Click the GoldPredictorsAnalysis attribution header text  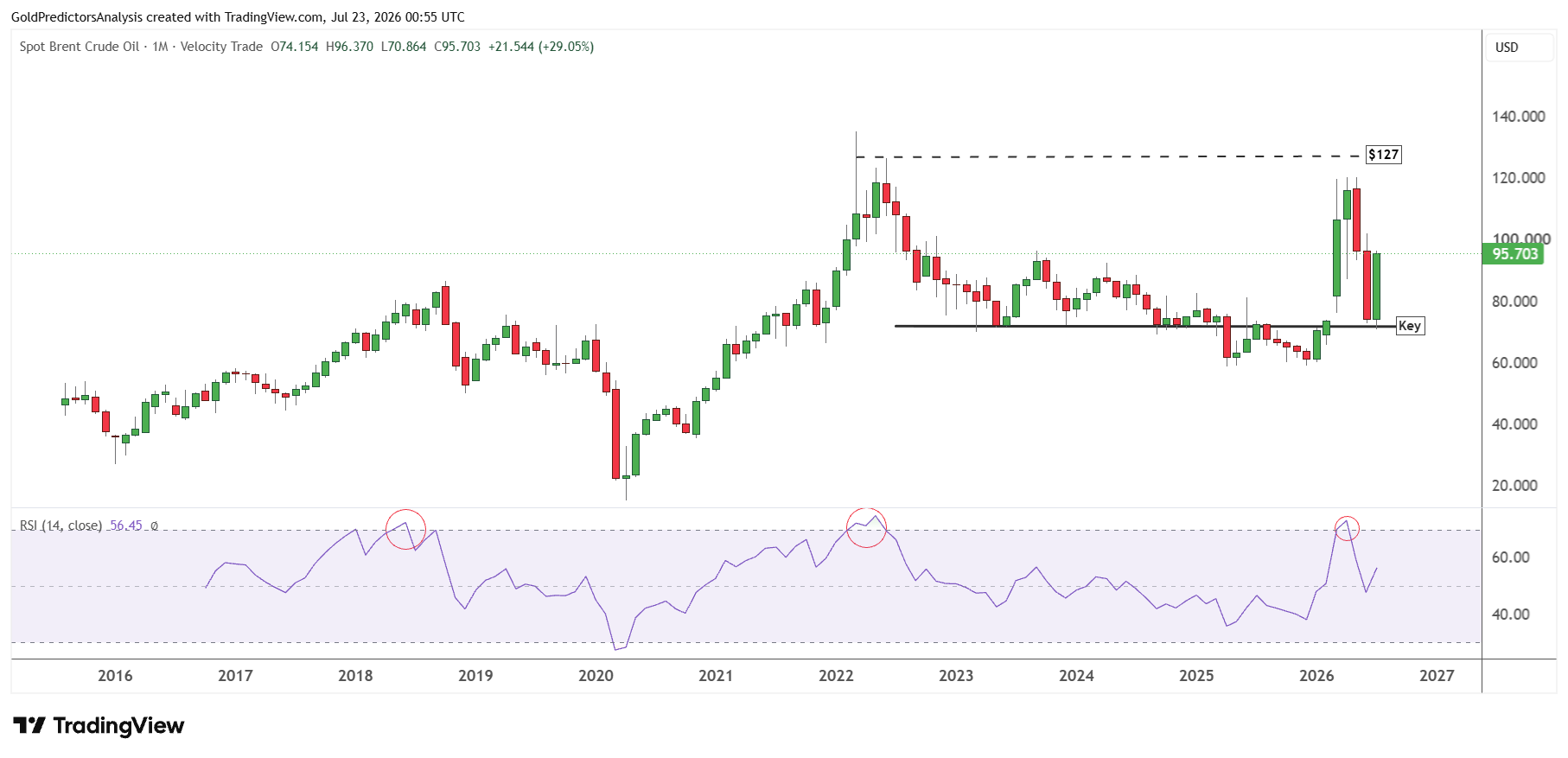238,17
